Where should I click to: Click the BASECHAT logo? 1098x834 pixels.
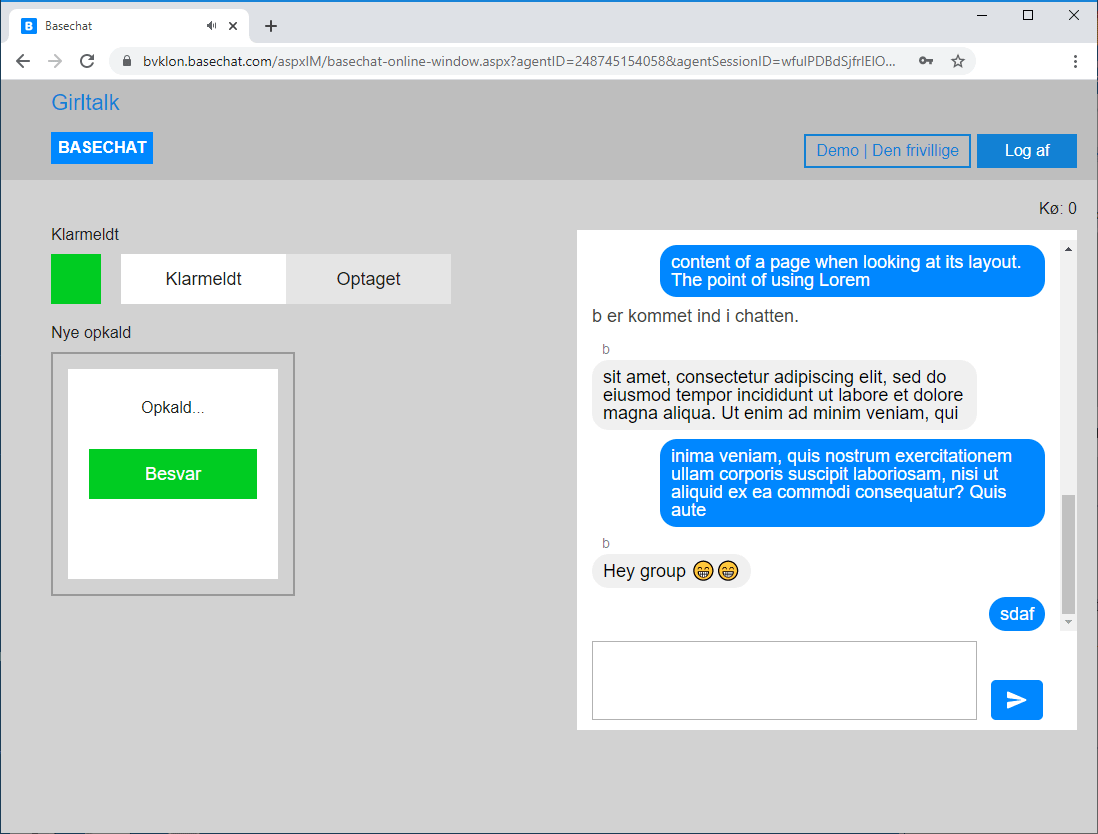click(x=102, y=148)
